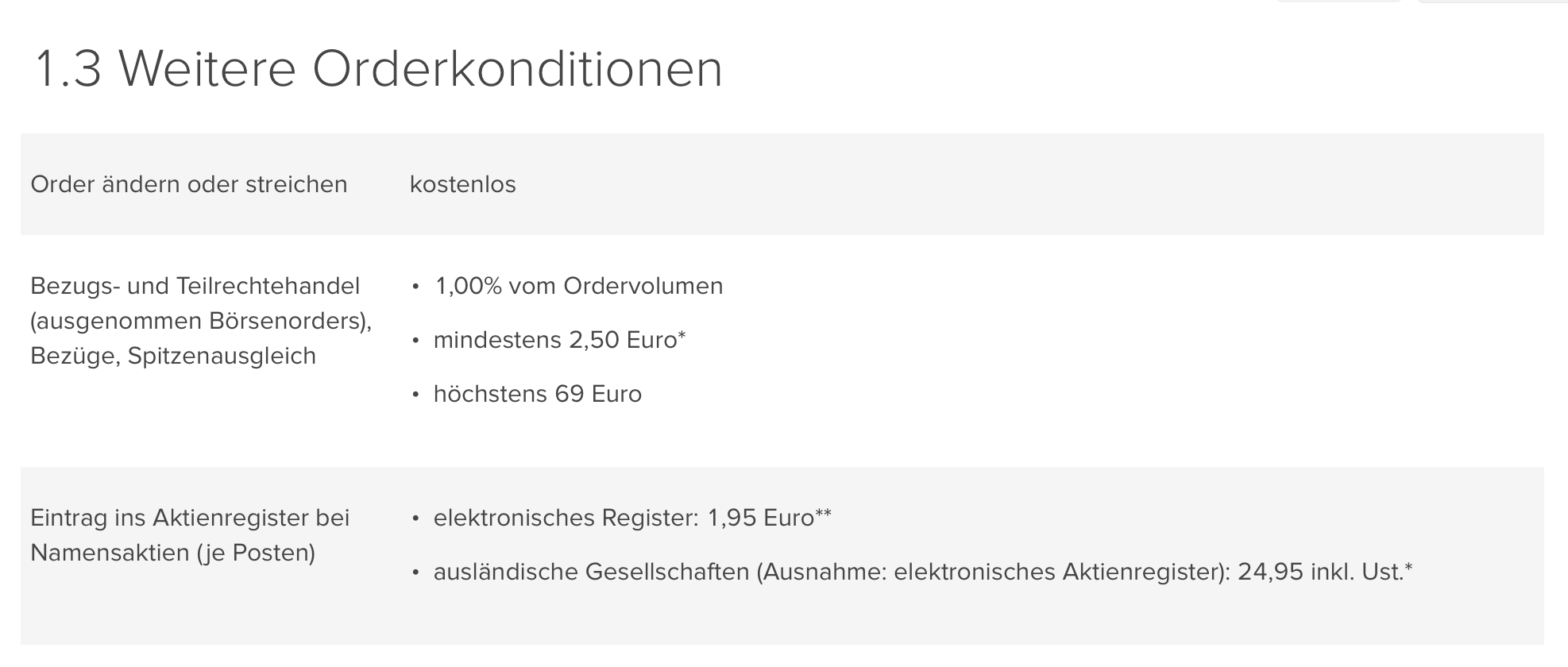Click "1,00% vom Ordervolumen" list item
The image size is (1568, 667).
coord(578,286)
